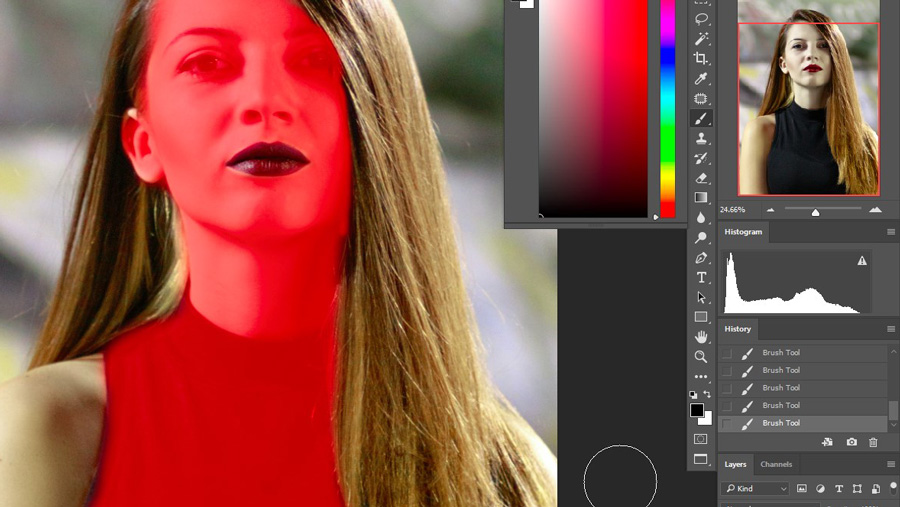
Task: Select the Hand tool
Action: pos(701,336)
